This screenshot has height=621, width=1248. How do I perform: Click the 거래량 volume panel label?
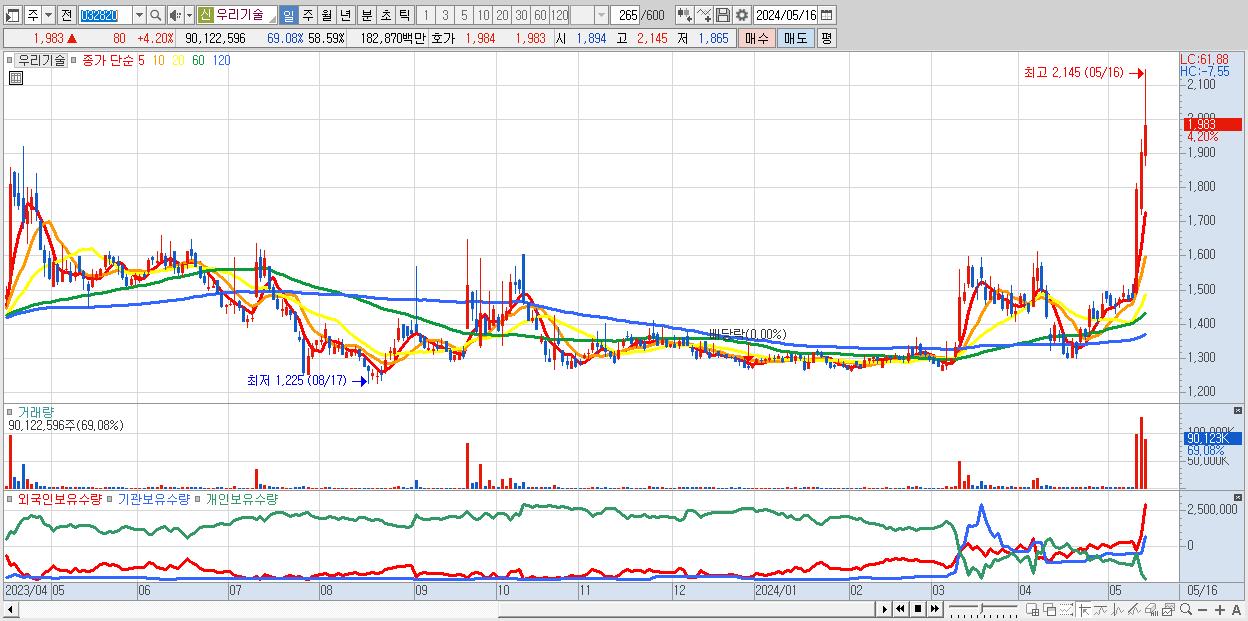pos(35,411)
